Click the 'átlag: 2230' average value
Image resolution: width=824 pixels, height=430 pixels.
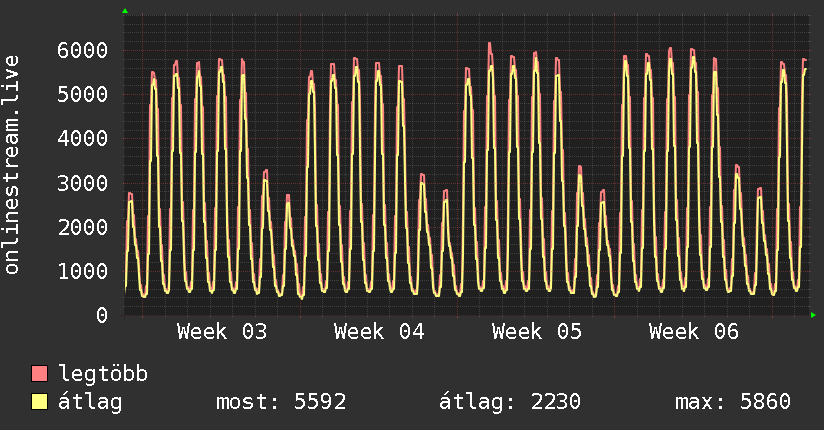(x=510, y=402)
